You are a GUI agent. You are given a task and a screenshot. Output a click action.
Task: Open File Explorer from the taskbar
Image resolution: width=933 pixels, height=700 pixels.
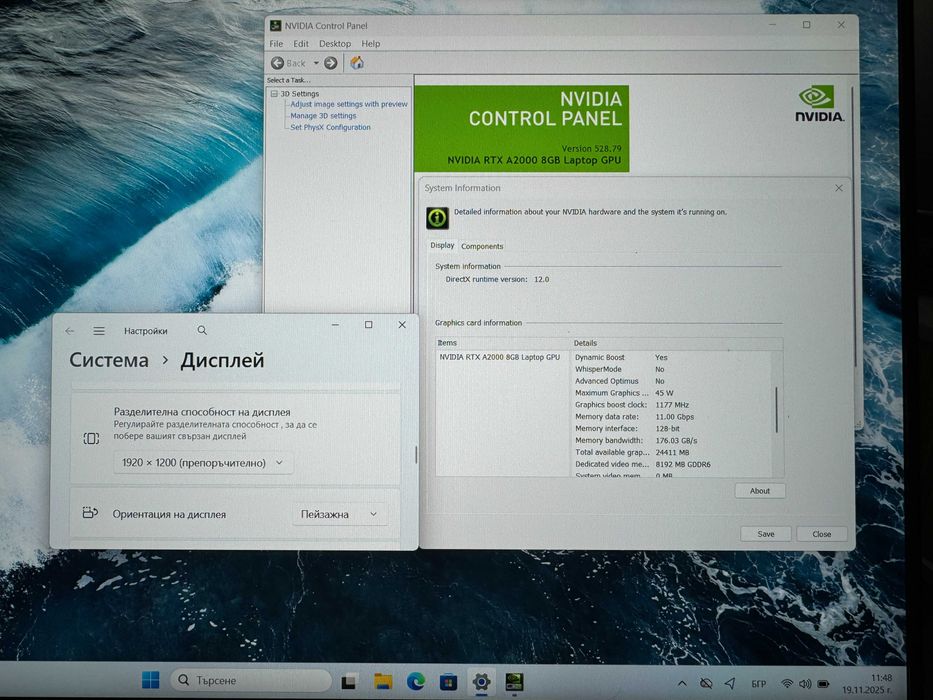tap(383, 681)
